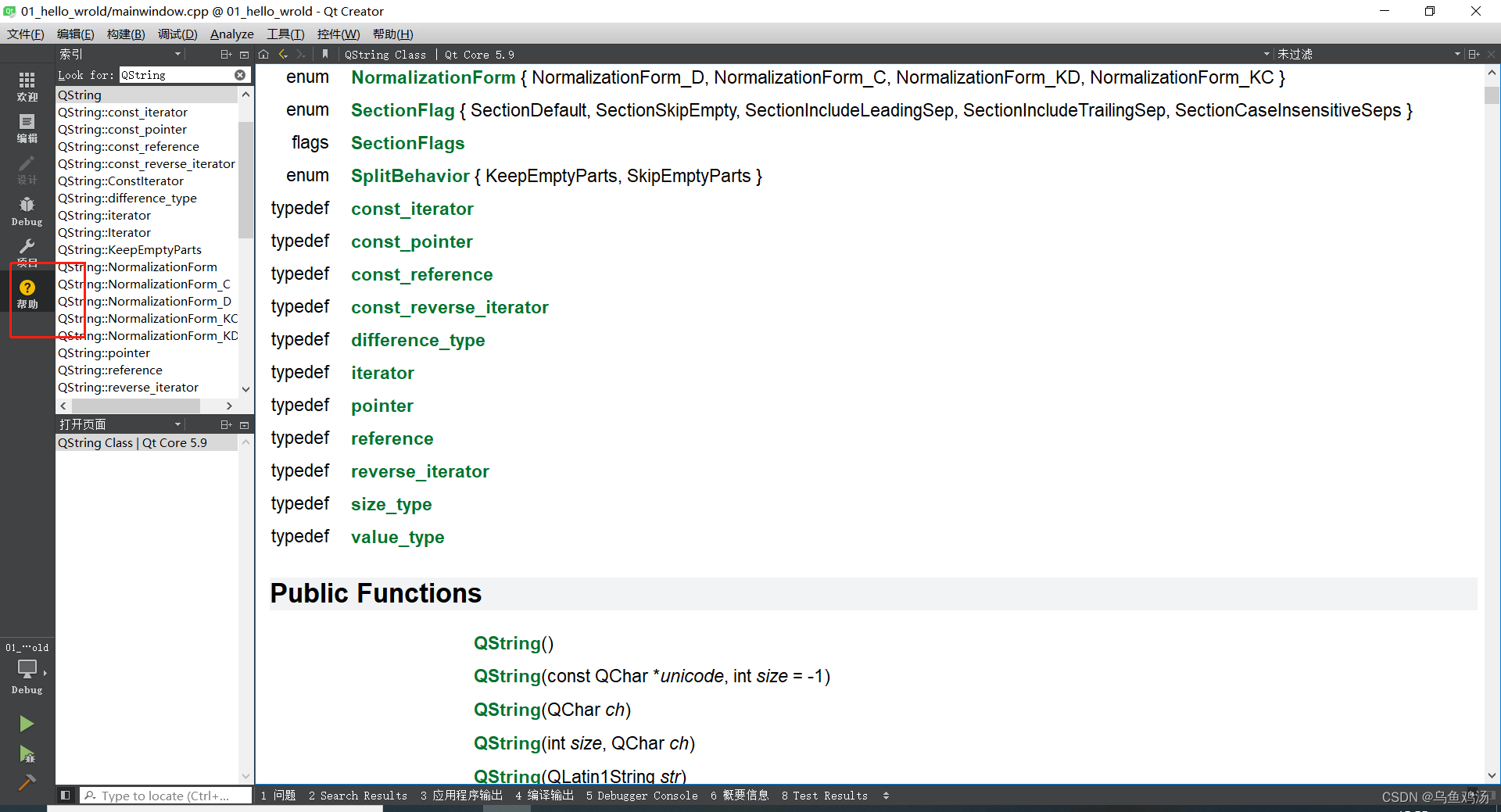Viewport: 1501px width, 812px height.
Task: Switch to Debug mode in the sidebar
Action: tap(27, 212)
